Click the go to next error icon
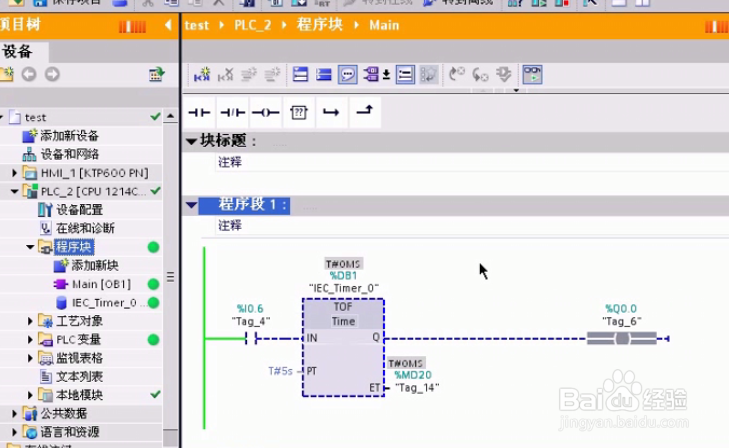This screenshot has height=448, width=729. pyautogui.click(x=480, y=74)
